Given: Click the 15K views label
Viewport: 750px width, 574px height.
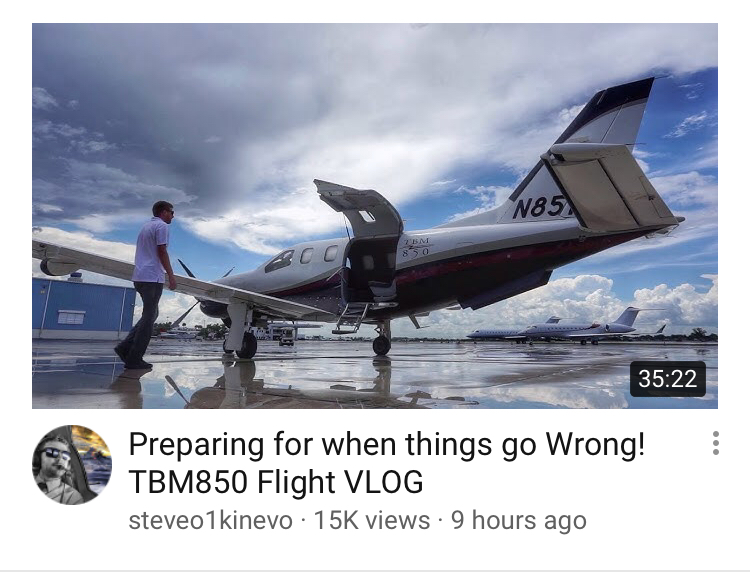Looking at the screenshot, I should click(x=372, y=520).
